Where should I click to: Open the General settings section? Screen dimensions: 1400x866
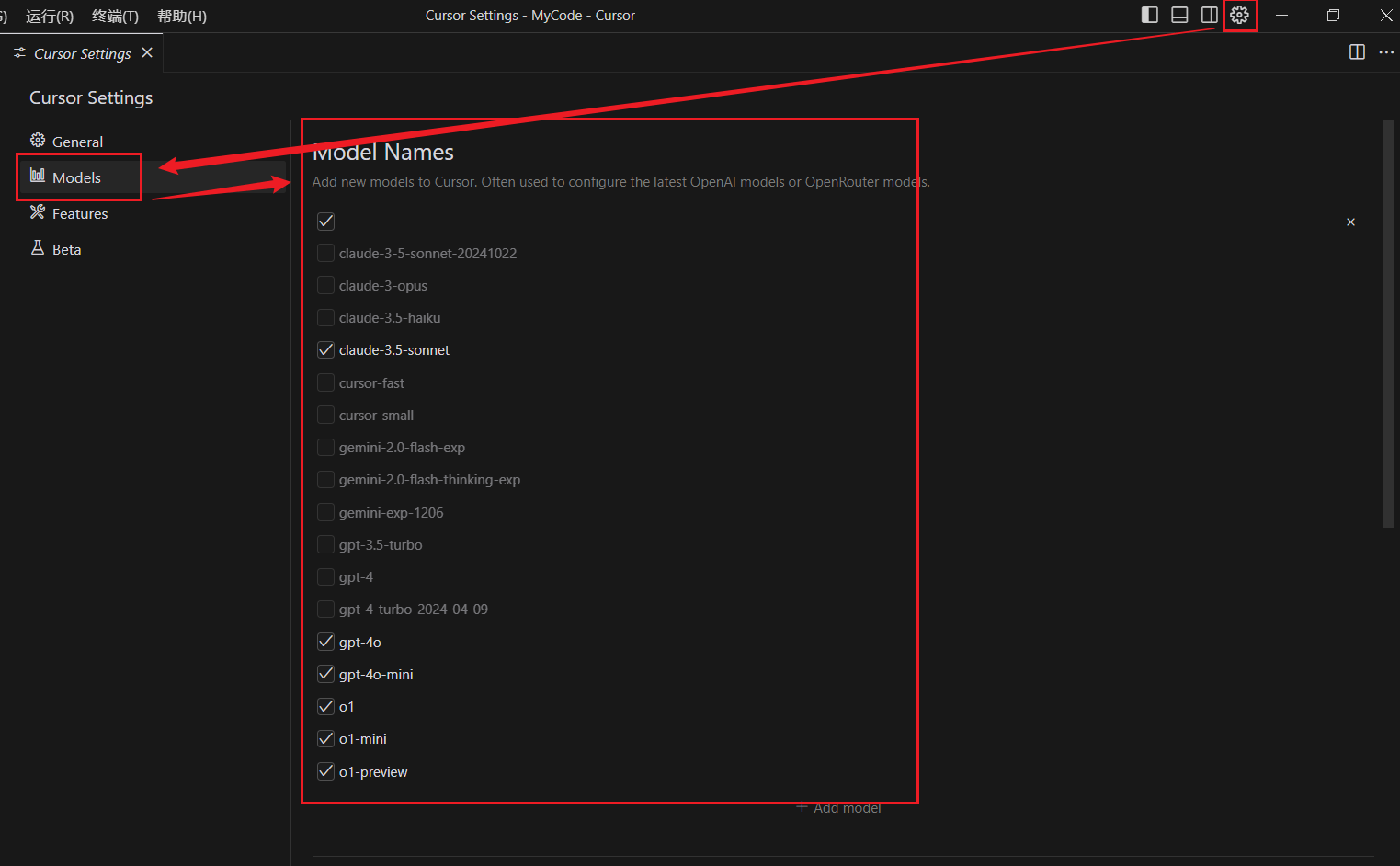77,142
